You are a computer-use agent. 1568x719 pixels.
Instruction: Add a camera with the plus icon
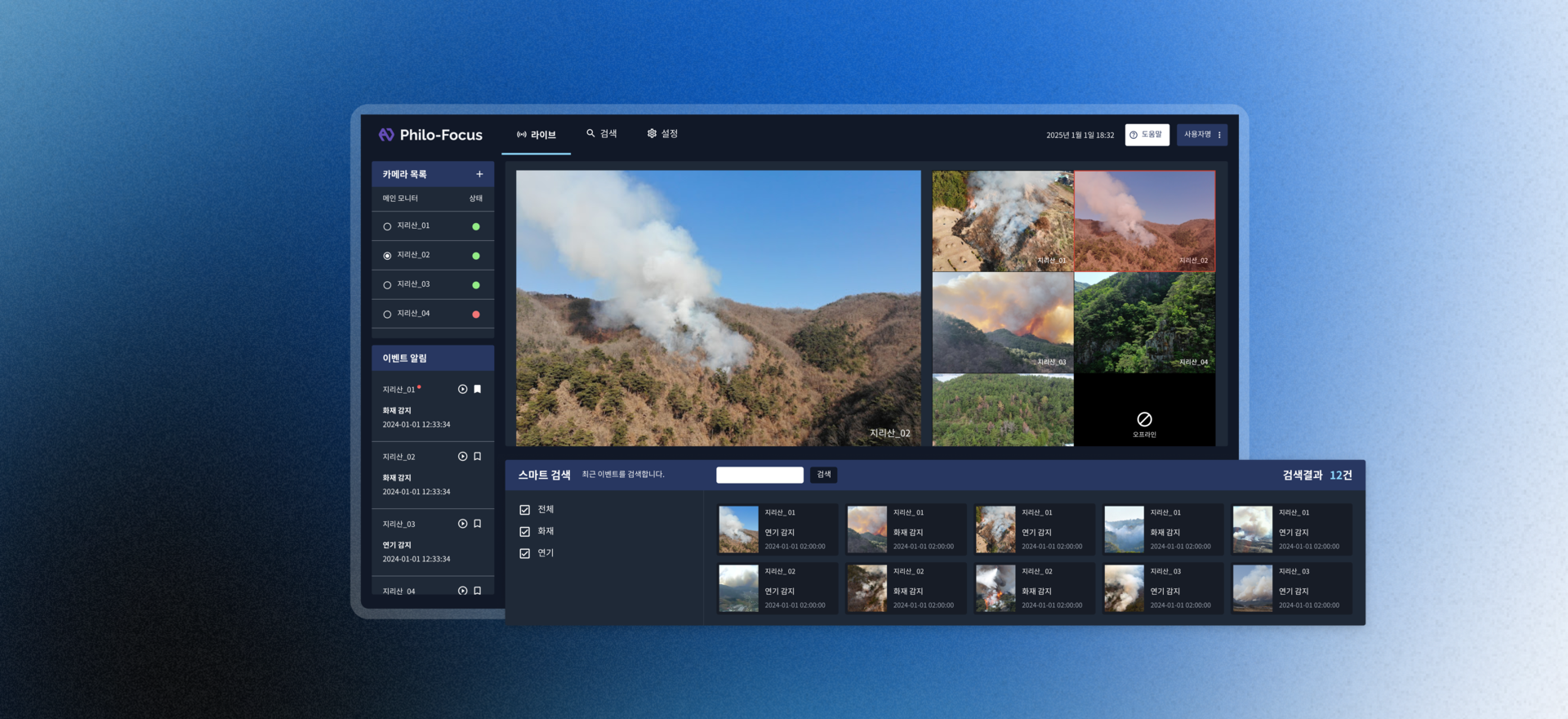point(479,174)
